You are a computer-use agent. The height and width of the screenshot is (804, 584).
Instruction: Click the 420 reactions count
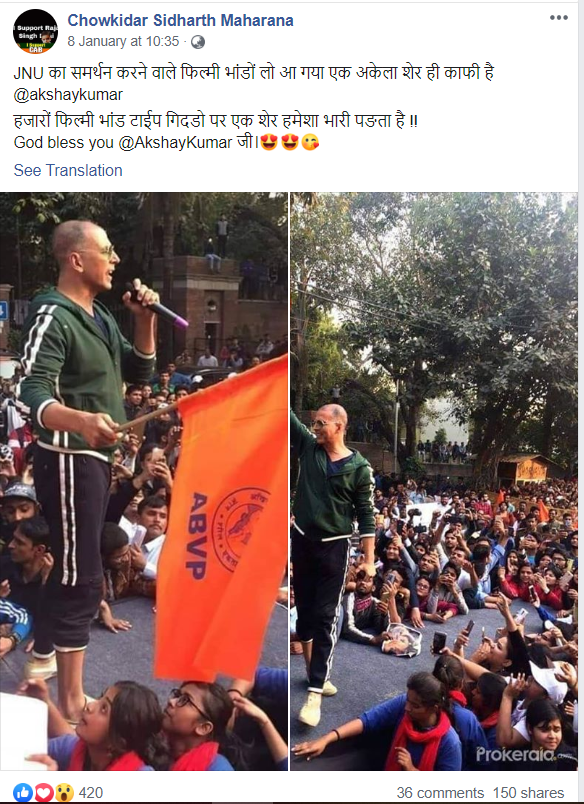[x=91, y=793]
